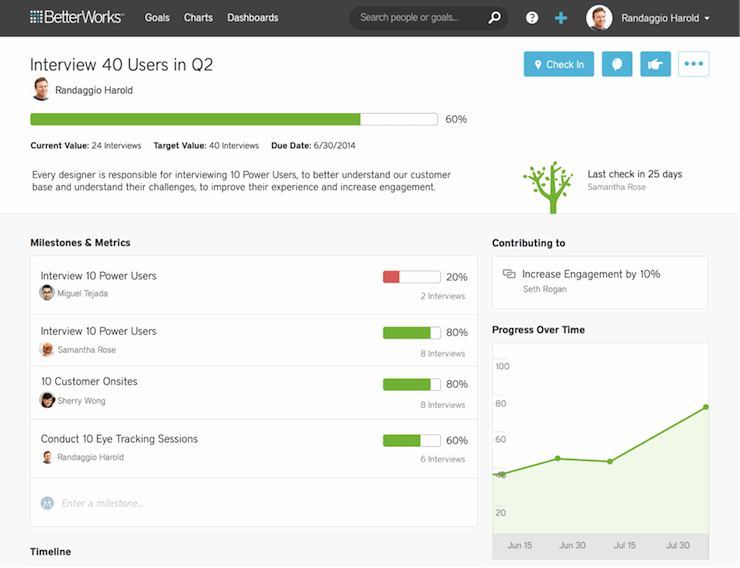Click the blue plus add icon

561,18
